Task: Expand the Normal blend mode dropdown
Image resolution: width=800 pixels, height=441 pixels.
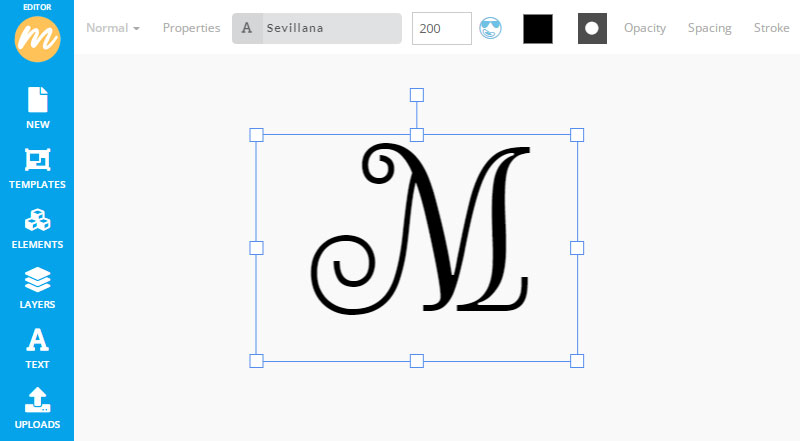Action: tap(112, 28)
